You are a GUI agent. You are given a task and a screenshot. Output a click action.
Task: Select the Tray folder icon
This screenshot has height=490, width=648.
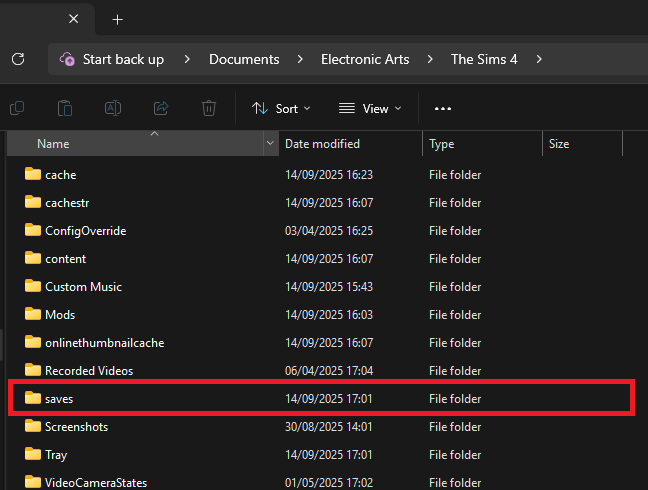(x=33, y=454)
